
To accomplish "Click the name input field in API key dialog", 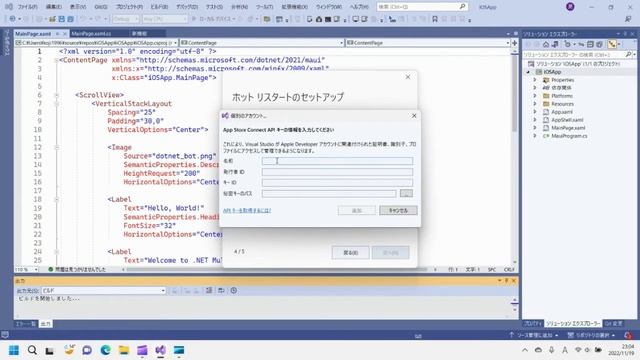I will click(337, 161).
